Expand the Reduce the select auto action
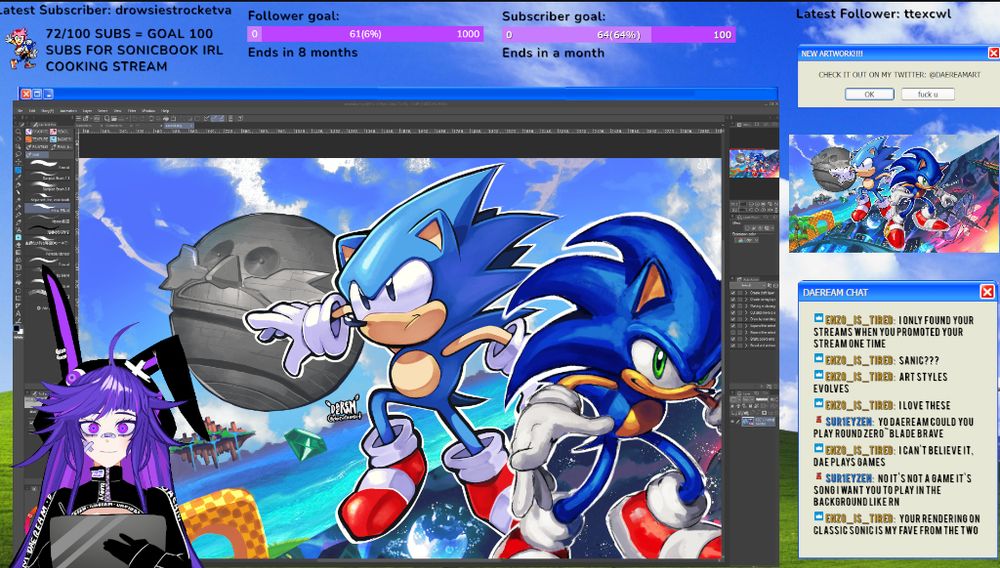Screen dimensions: 1000x568 point(747,332)
